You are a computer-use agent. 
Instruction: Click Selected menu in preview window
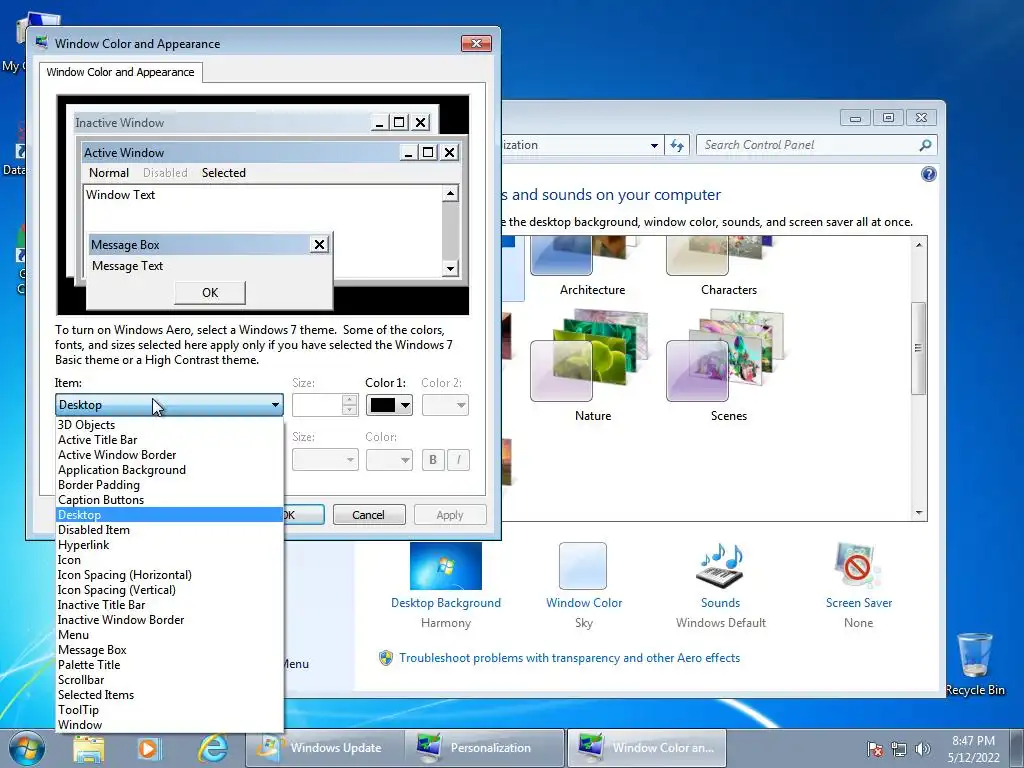click(223, 172)
